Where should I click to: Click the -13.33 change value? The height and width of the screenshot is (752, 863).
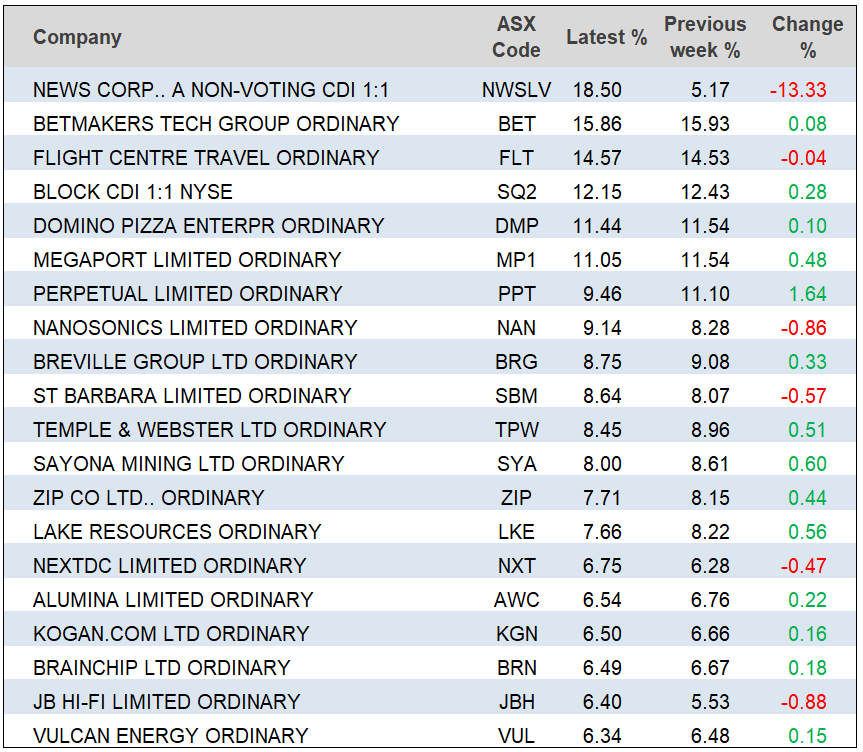pos(798,90)
